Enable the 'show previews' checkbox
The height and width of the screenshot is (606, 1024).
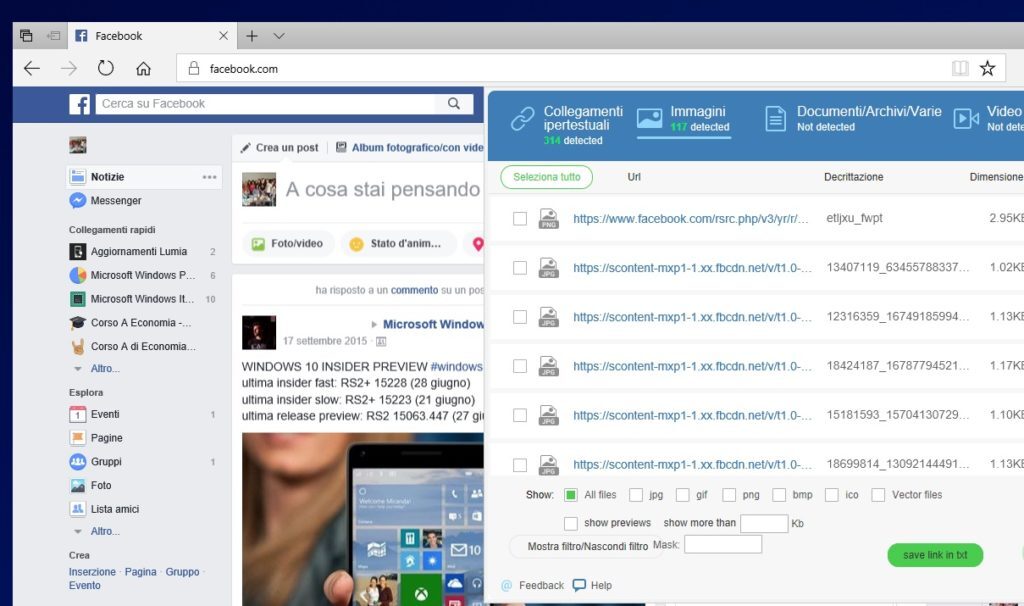click(x=571, y=523)
